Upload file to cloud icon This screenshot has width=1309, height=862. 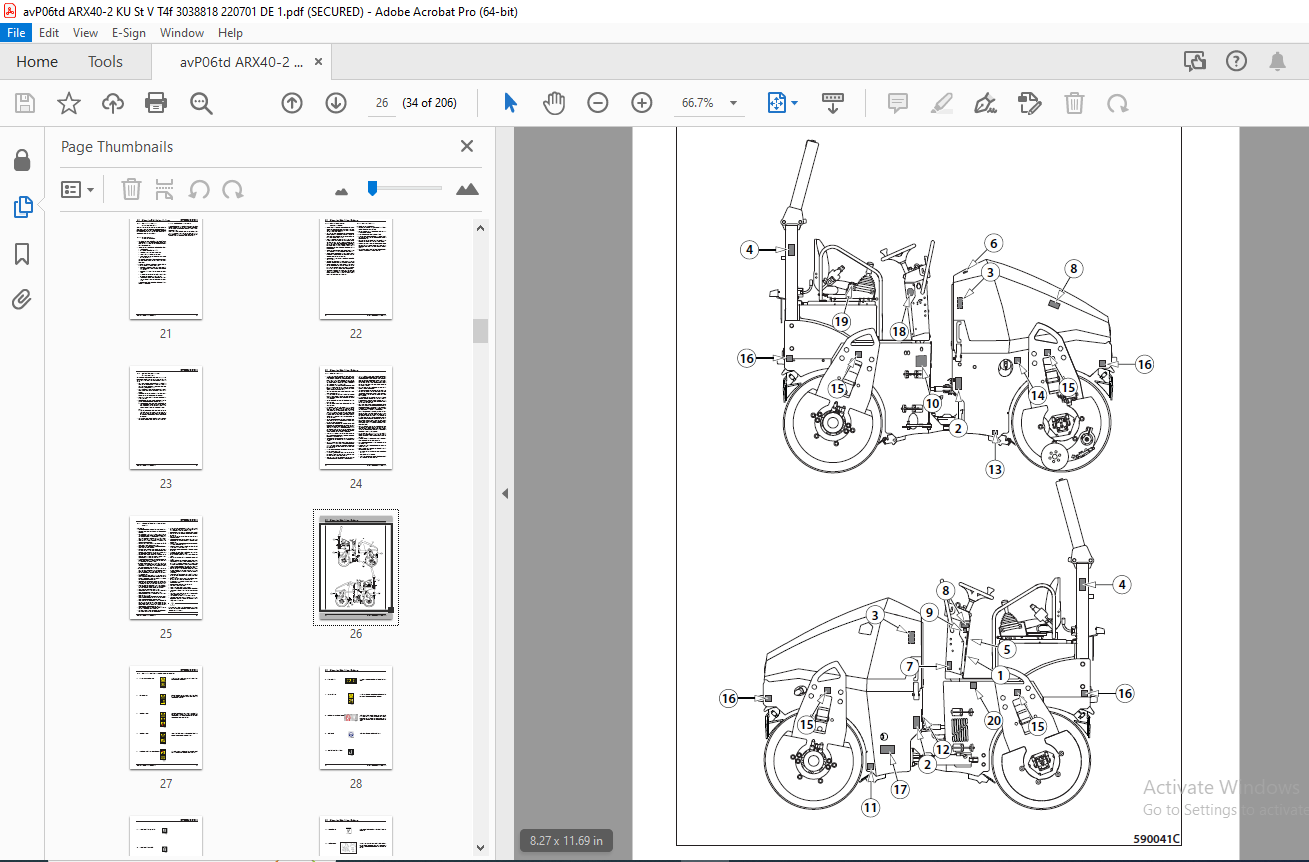pos(113,103)
